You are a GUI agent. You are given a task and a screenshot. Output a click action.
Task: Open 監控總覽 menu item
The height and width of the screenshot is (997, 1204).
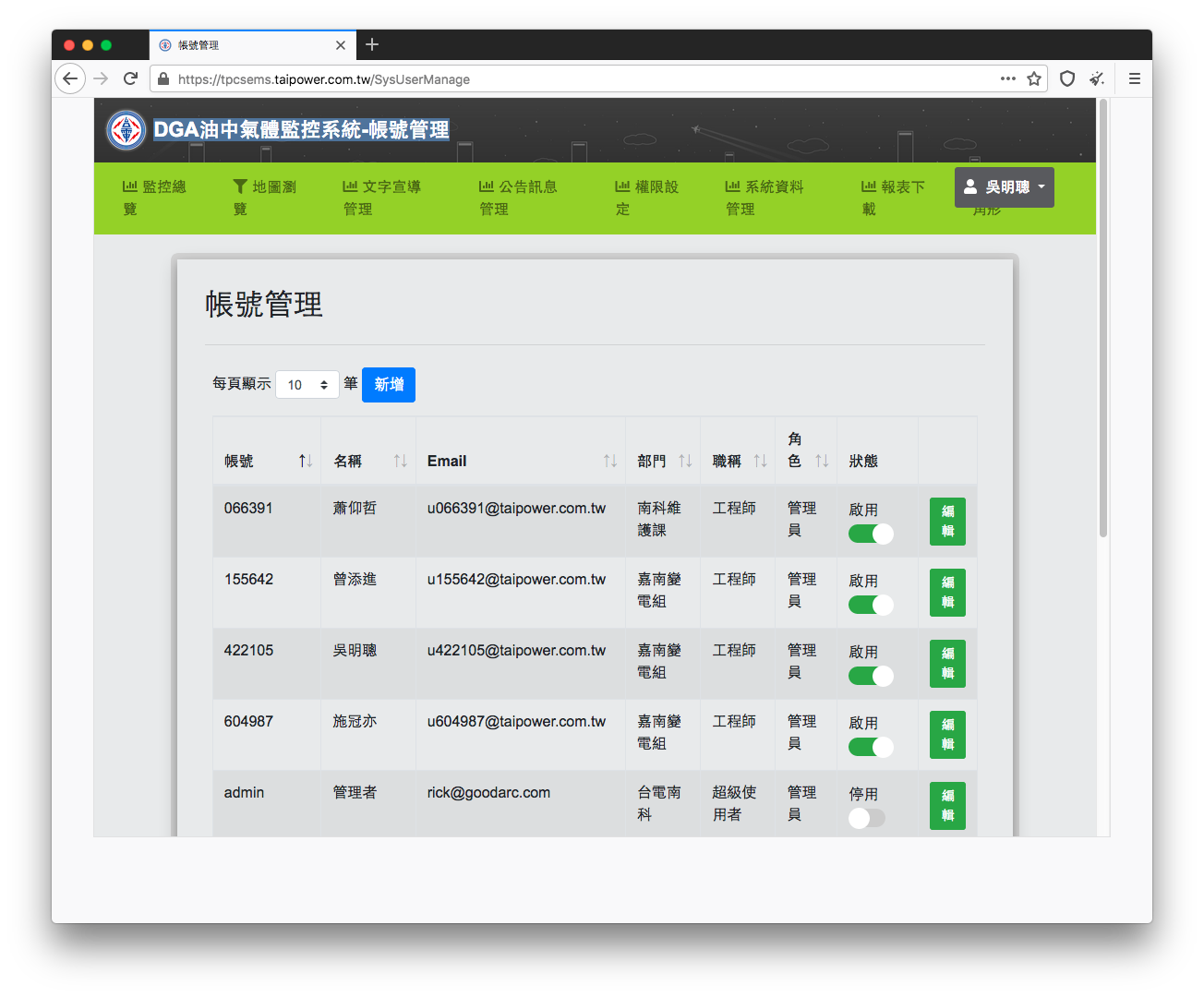154,198
